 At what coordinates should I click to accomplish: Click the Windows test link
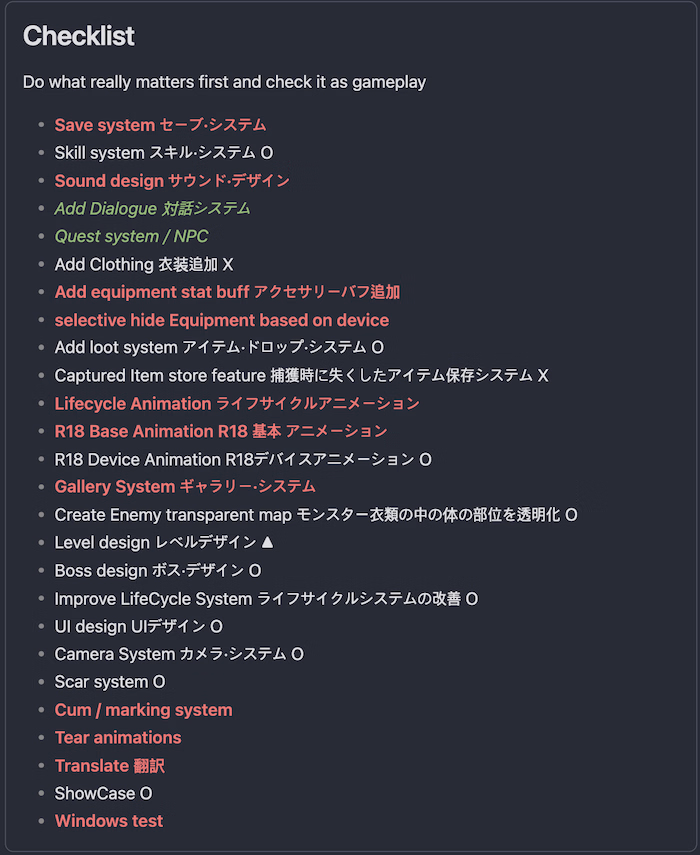[x=109, y=821]
